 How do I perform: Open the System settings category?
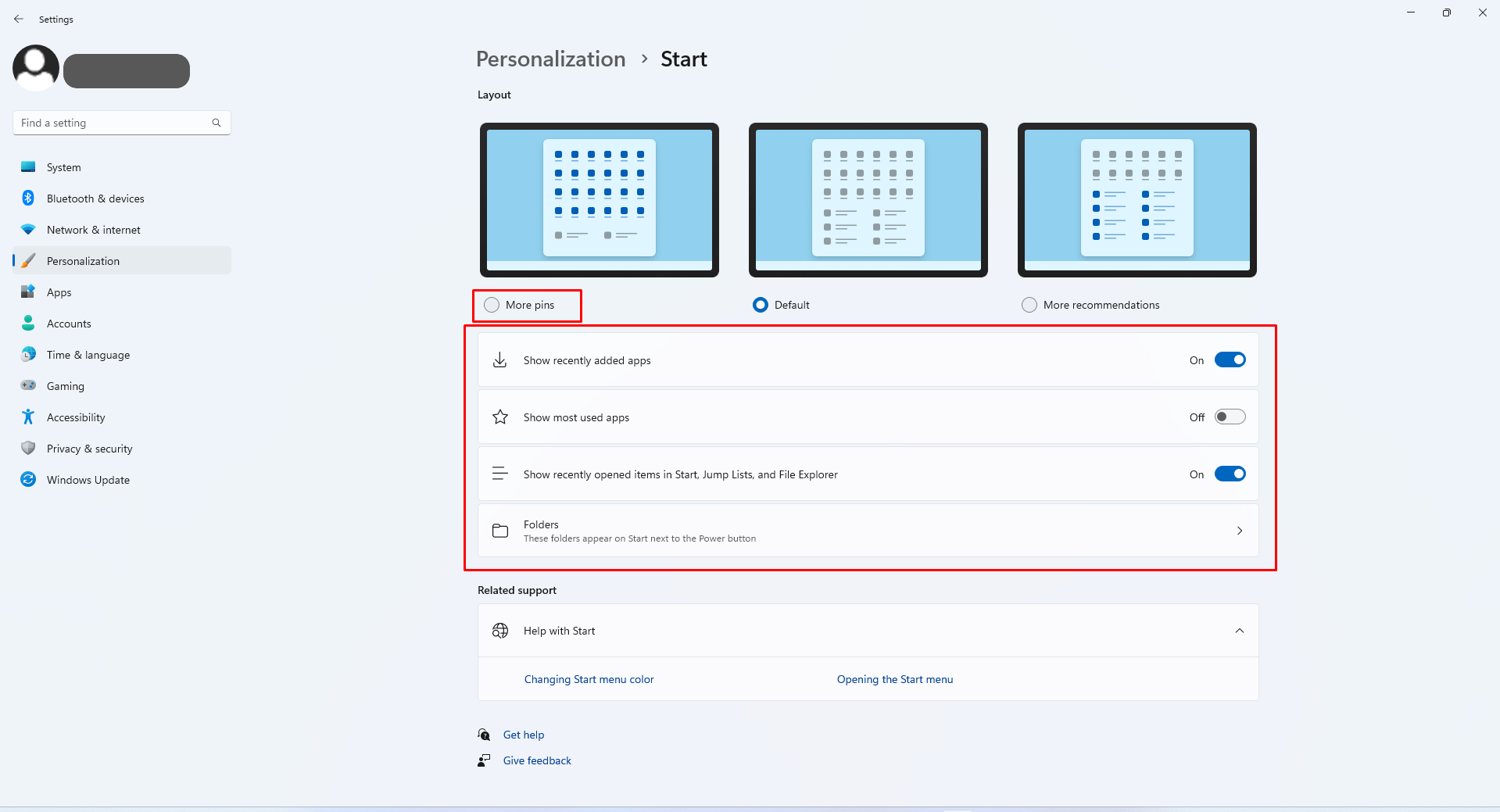pos(64,167)
